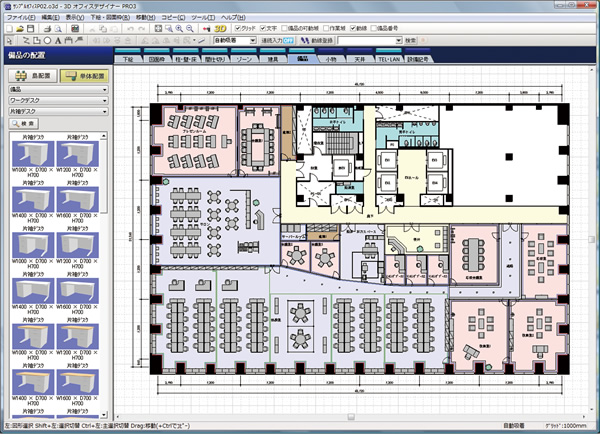Click the zoom in magnifier icon

pyautogui.click(x=177, y=30)
